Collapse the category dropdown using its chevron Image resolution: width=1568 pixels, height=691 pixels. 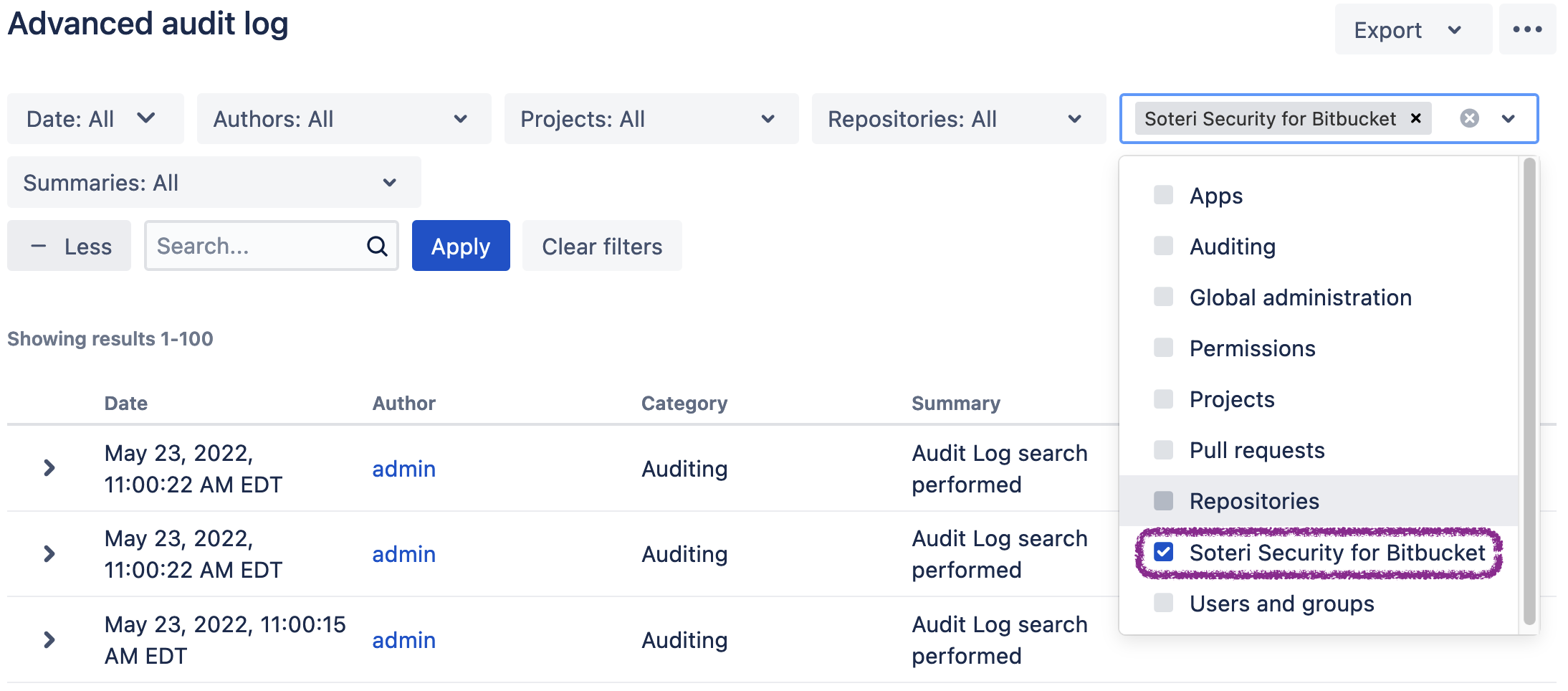point(1509,118)
